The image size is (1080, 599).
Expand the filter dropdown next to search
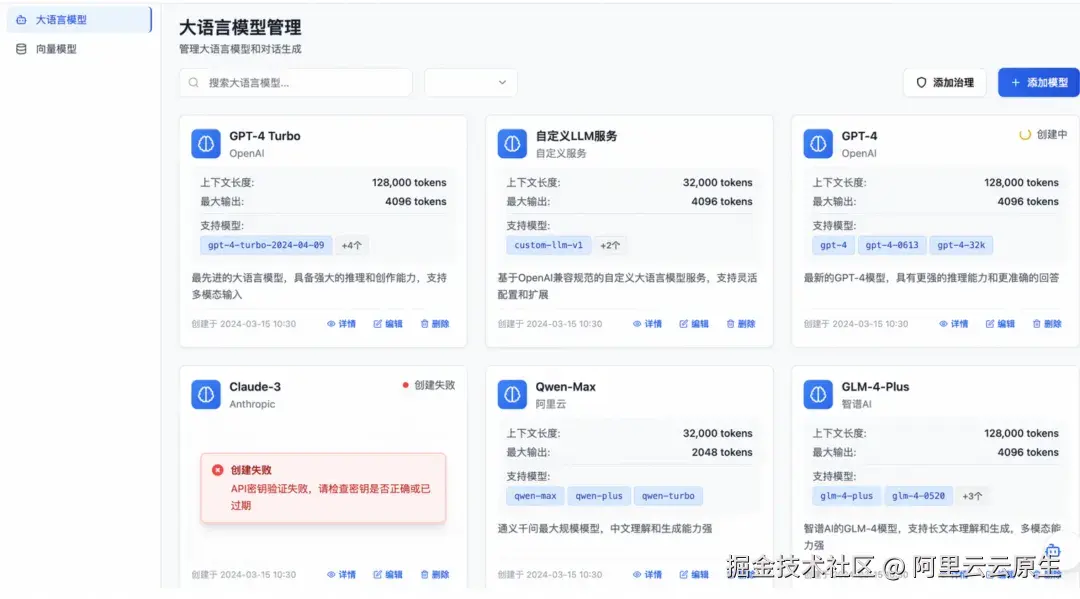(470, 83)
